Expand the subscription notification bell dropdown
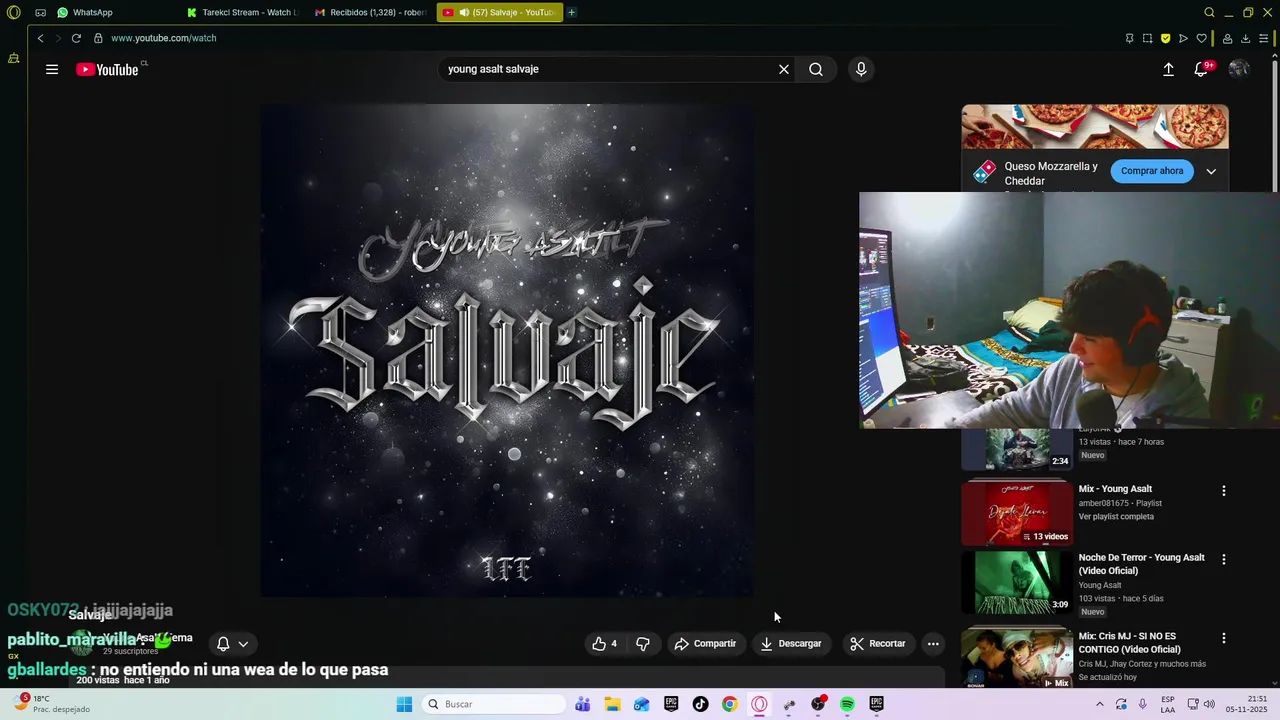The height and width of the screenshot is (720, 1280). (232, 644)
